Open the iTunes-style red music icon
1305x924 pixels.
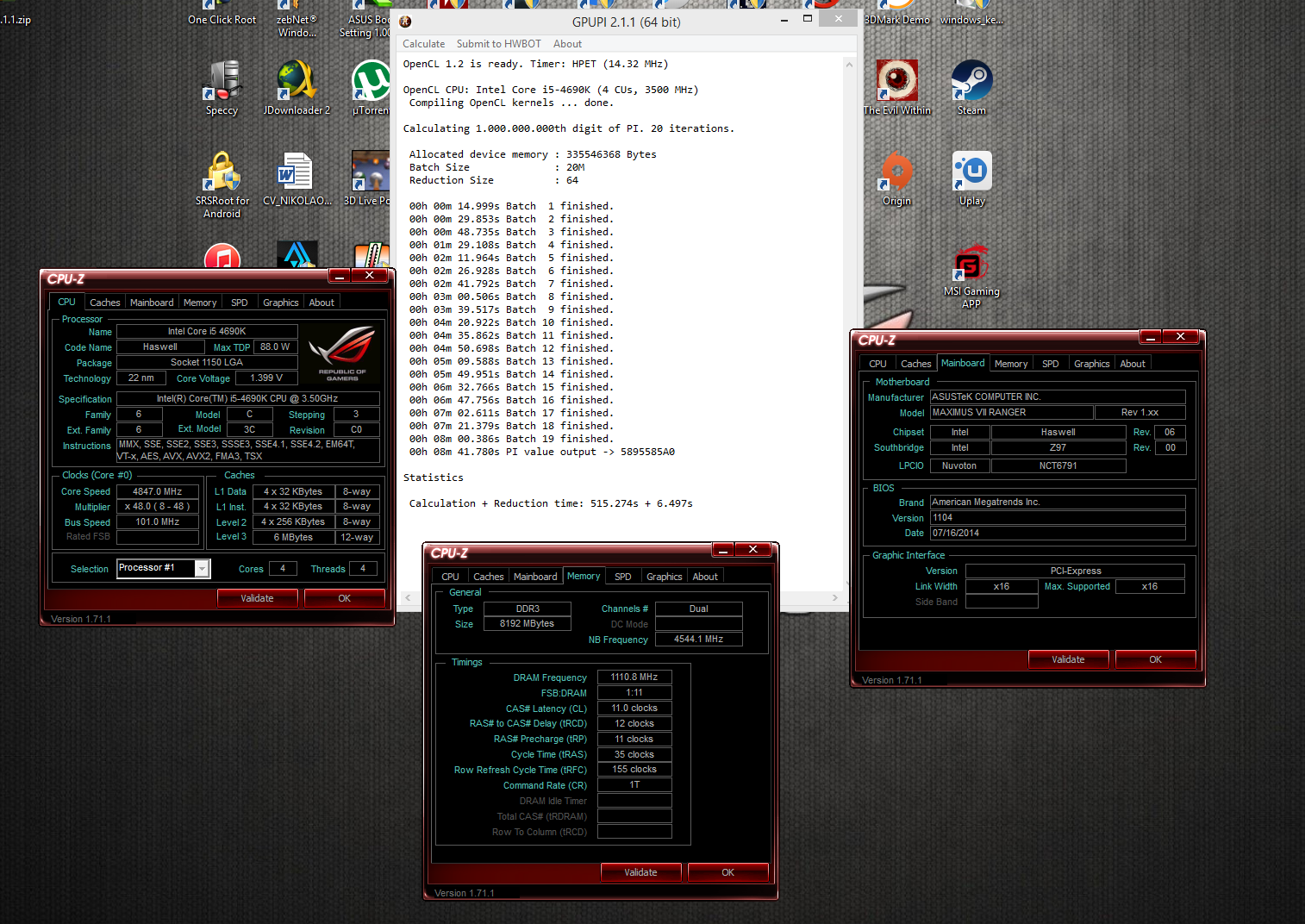222,256
